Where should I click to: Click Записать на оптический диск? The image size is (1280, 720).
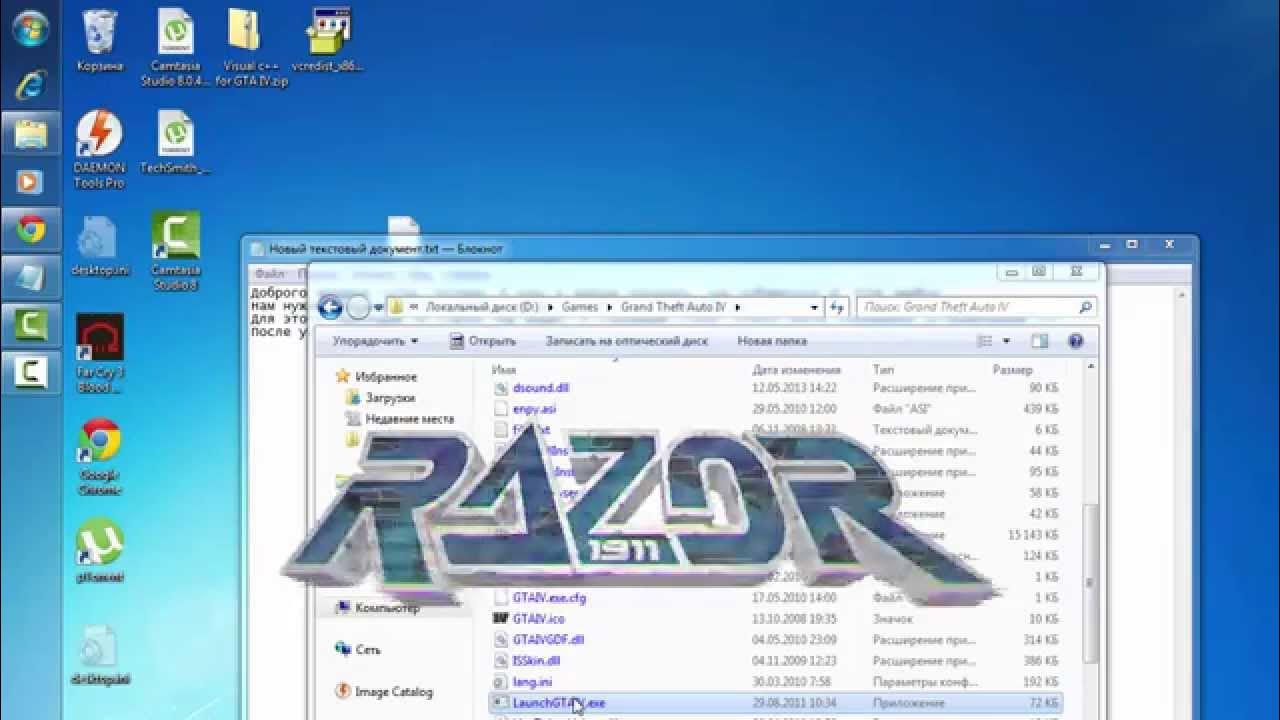[x=626, y=341]
